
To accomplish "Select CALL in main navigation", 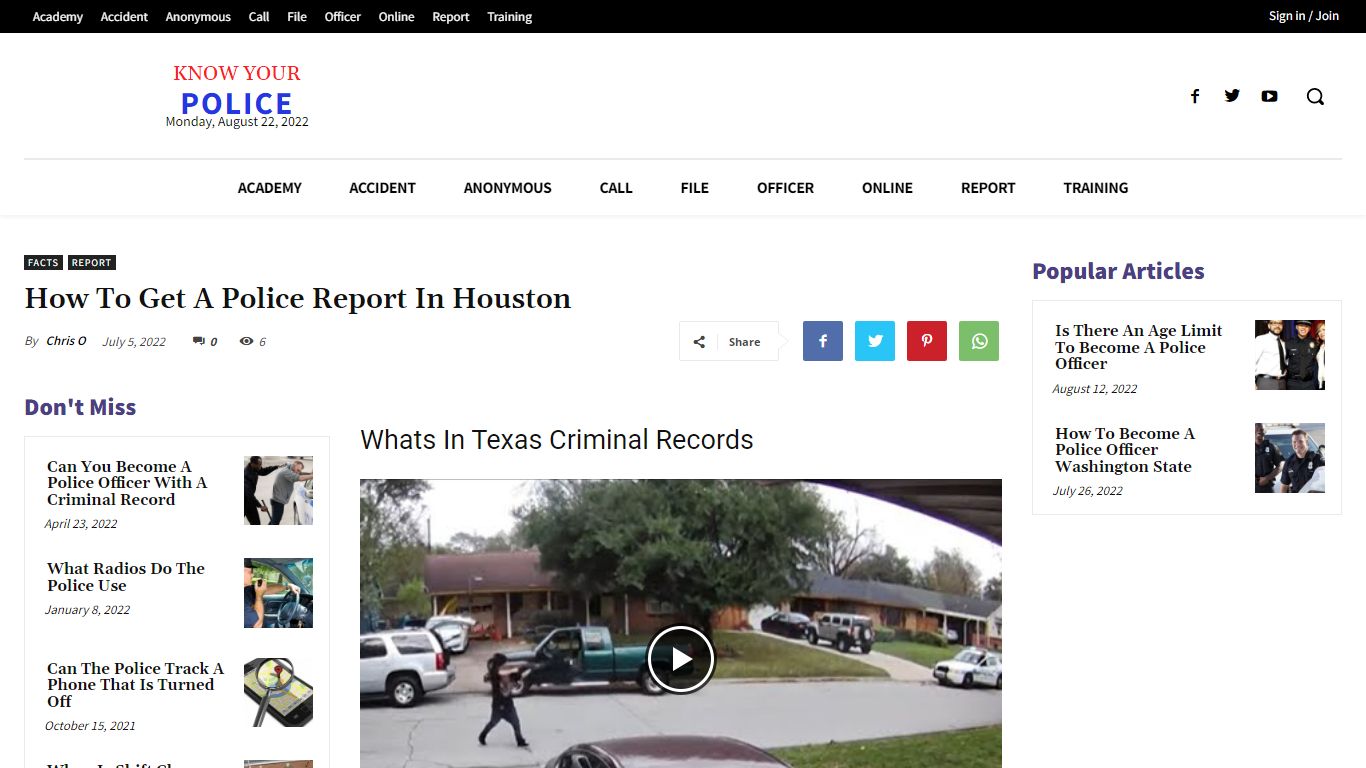I will pos(616,187).
